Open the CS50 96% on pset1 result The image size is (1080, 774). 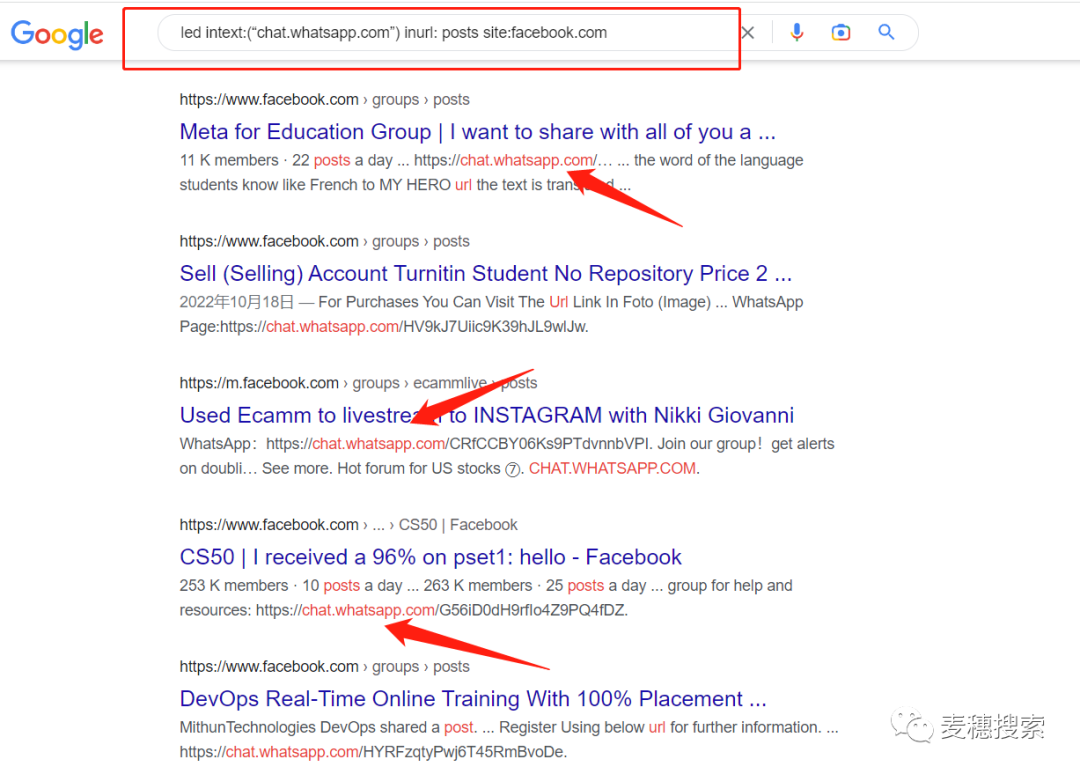coord(430,557)
